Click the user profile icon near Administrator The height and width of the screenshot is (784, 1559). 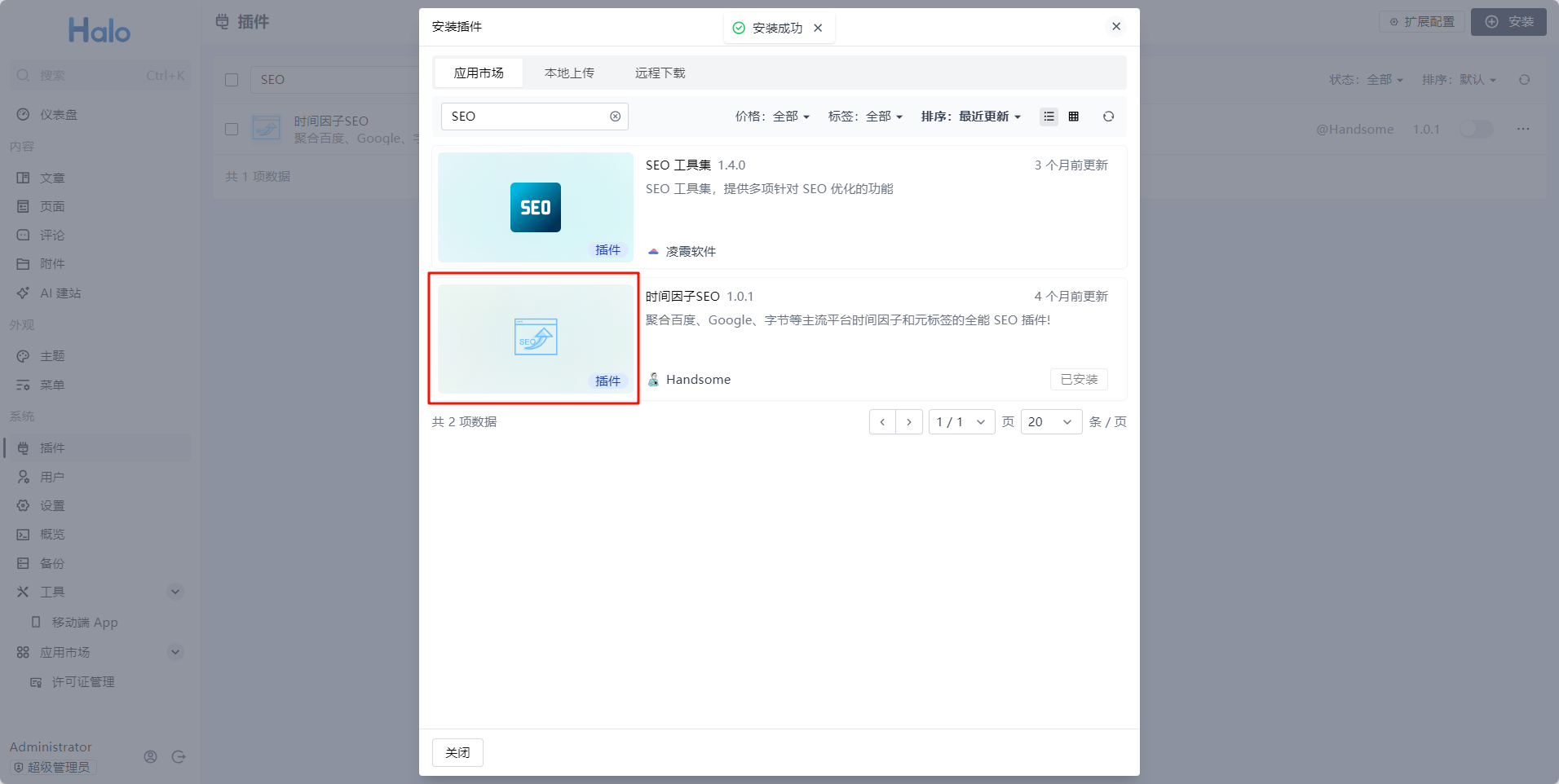[x=150, y=756]
